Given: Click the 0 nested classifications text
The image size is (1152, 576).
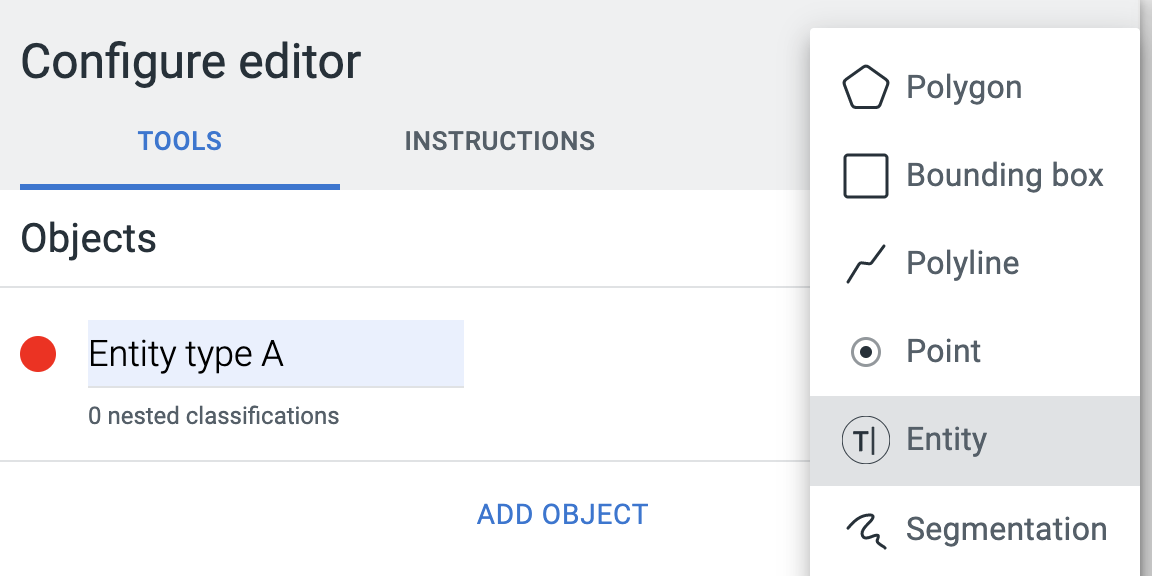Looking at the screenshot, I should point(214,416).
